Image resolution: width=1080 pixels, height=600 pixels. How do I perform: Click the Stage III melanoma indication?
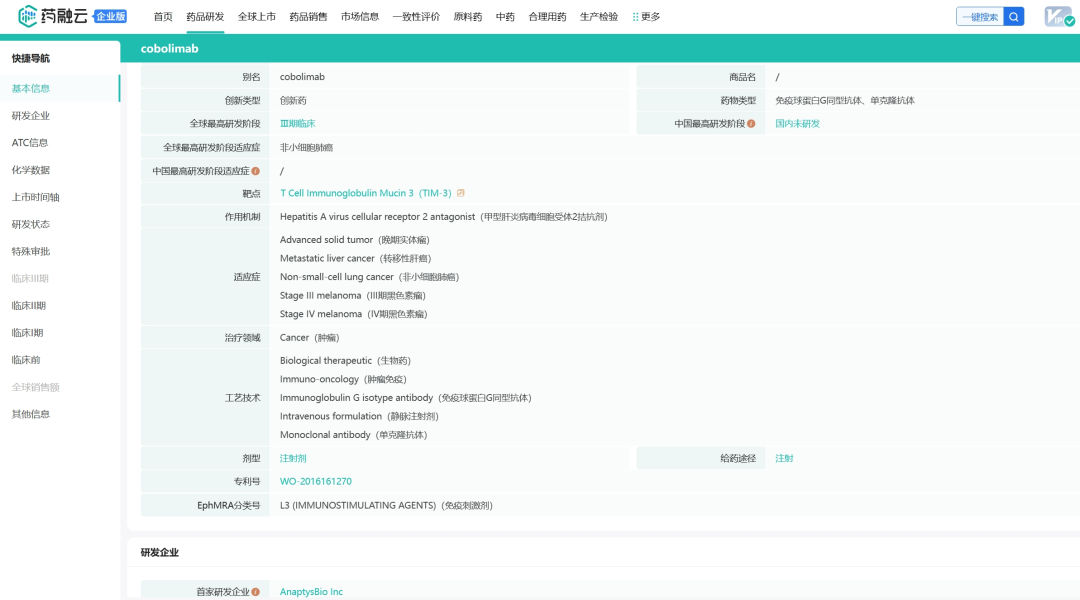point(353,296)
